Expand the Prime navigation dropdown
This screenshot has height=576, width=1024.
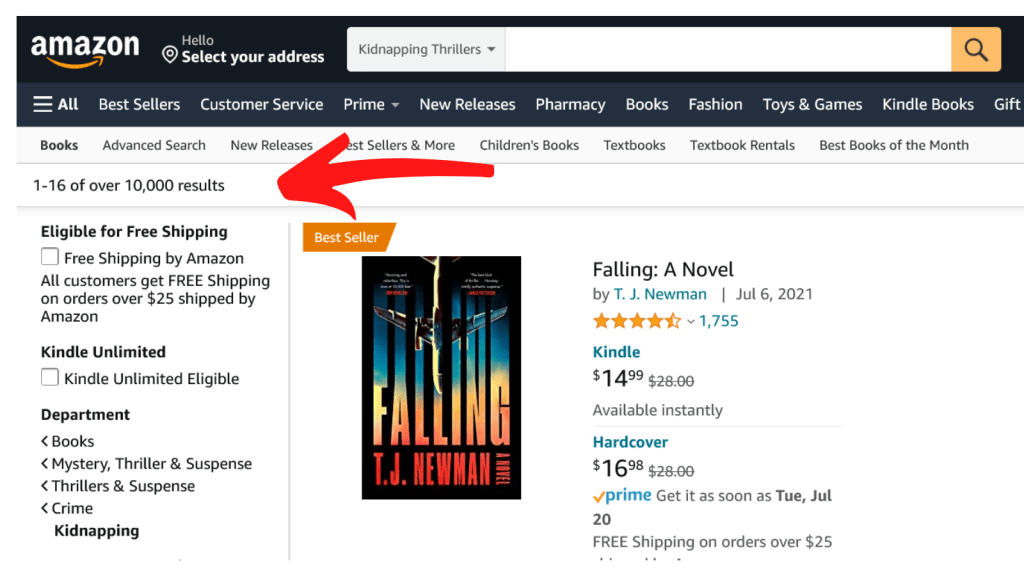click(371, 104)
